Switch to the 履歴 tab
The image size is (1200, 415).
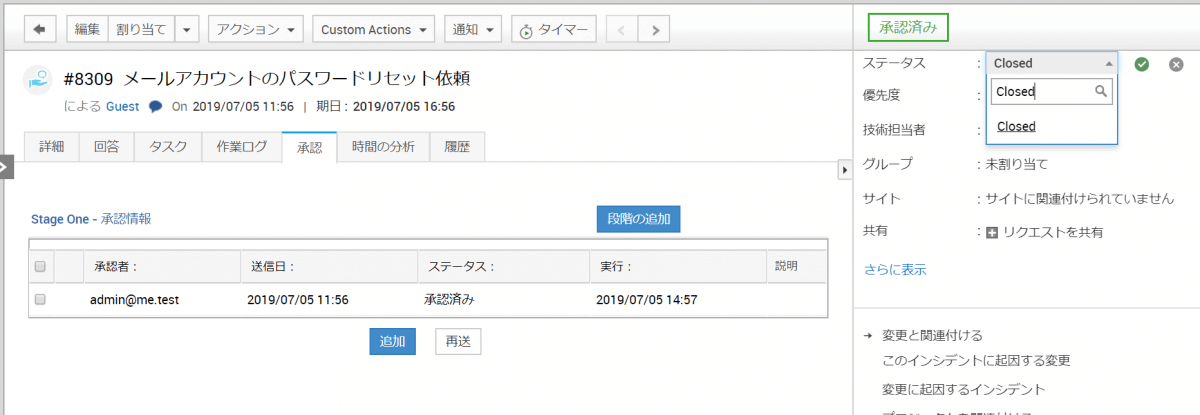coord(457,147)
